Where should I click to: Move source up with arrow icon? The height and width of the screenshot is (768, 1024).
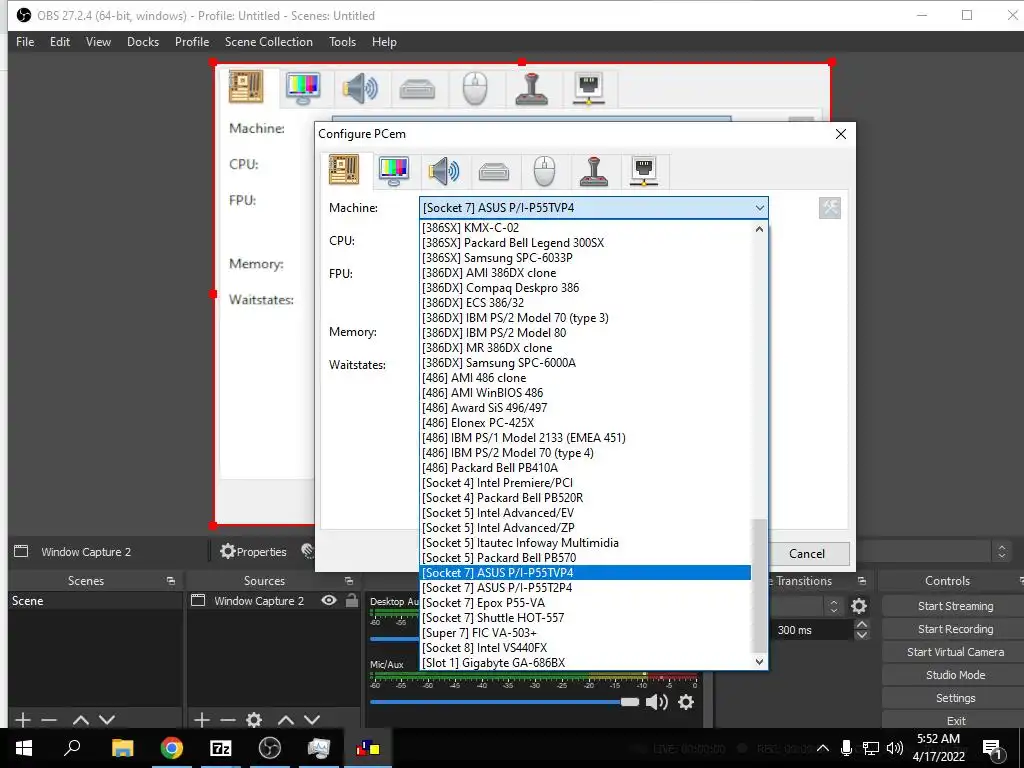pyautogui.click(x=286, y=720)
